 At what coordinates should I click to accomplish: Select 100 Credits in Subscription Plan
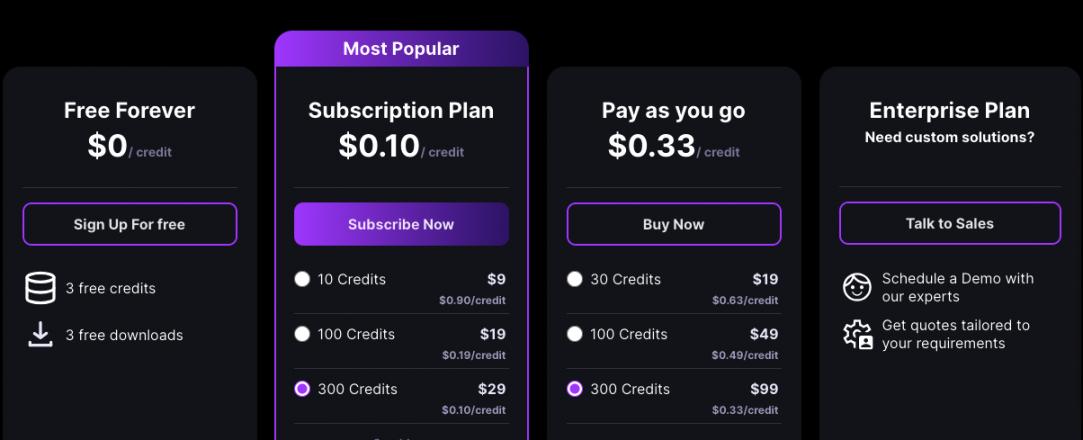[302, 334]
